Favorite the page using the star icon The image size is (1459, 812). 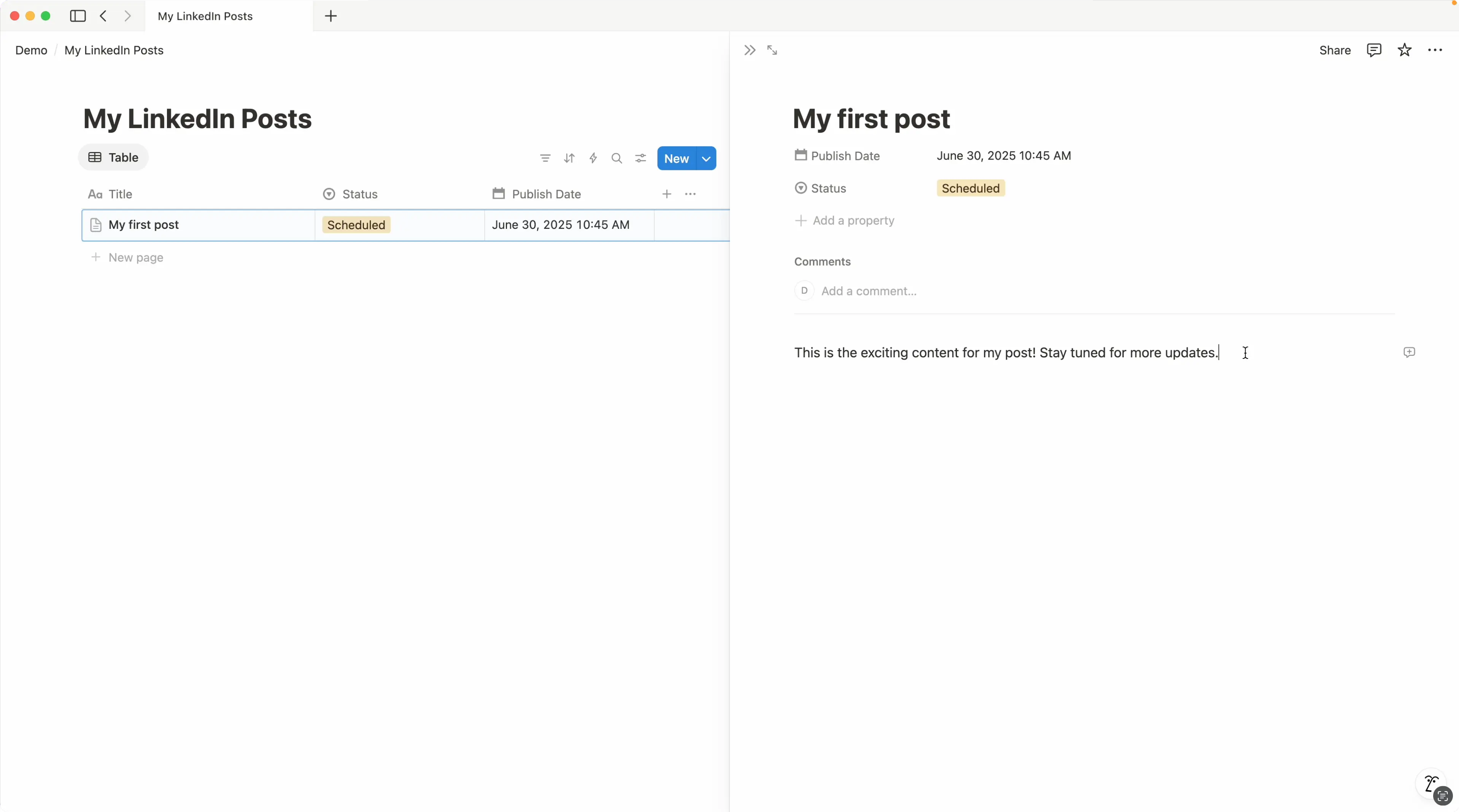pos(1404,50)
